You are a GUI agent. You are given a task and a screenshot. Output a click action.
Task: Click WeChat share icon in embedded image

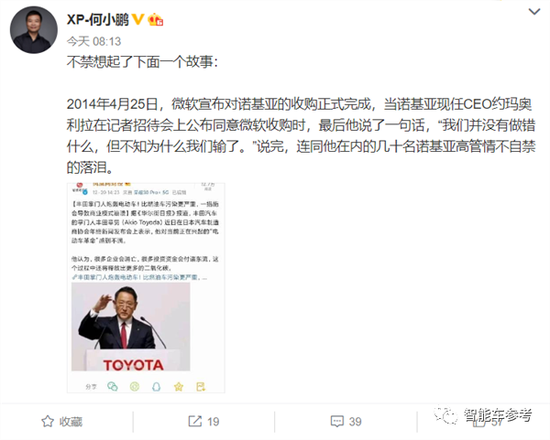click(112, 386)
